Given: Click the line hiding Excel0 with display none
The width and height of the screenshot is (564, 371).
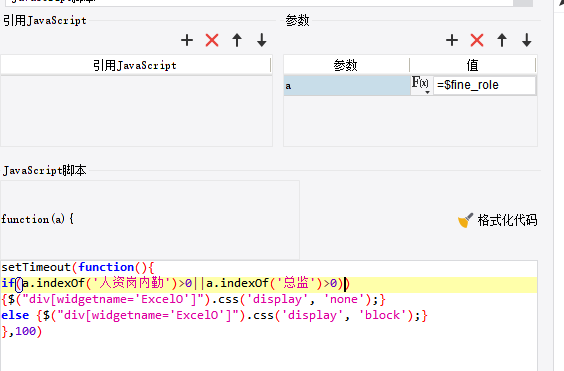Looking at the screenshot, I should [x=194, y=299].
